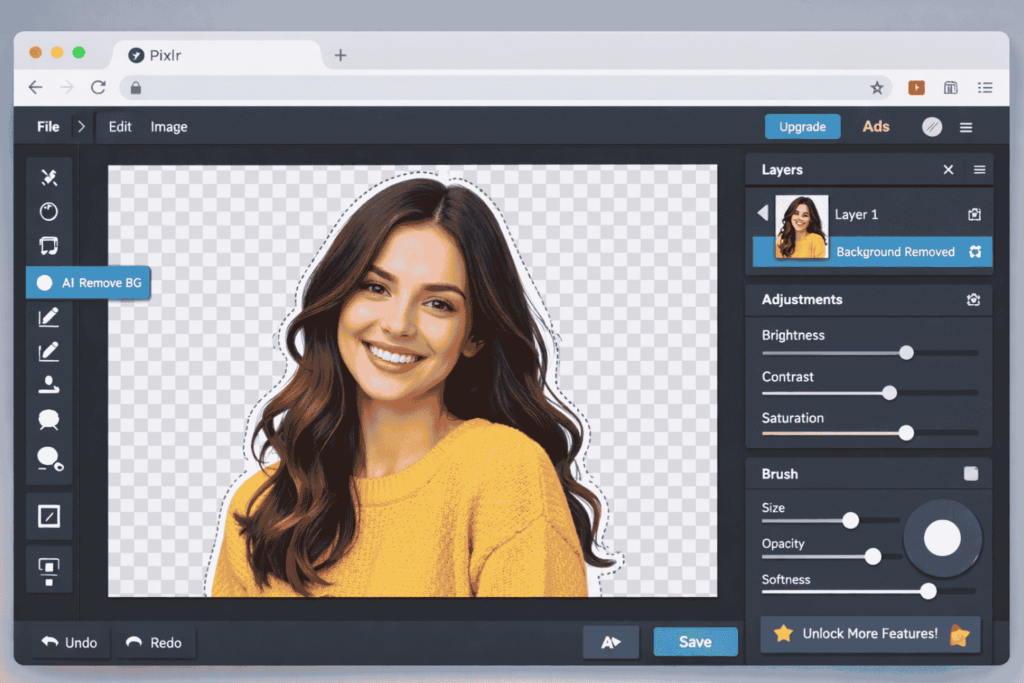Click the blue Save button
Image resolution: width=1024 pixels, height=683 pixels.
click(x=695, y=642)
